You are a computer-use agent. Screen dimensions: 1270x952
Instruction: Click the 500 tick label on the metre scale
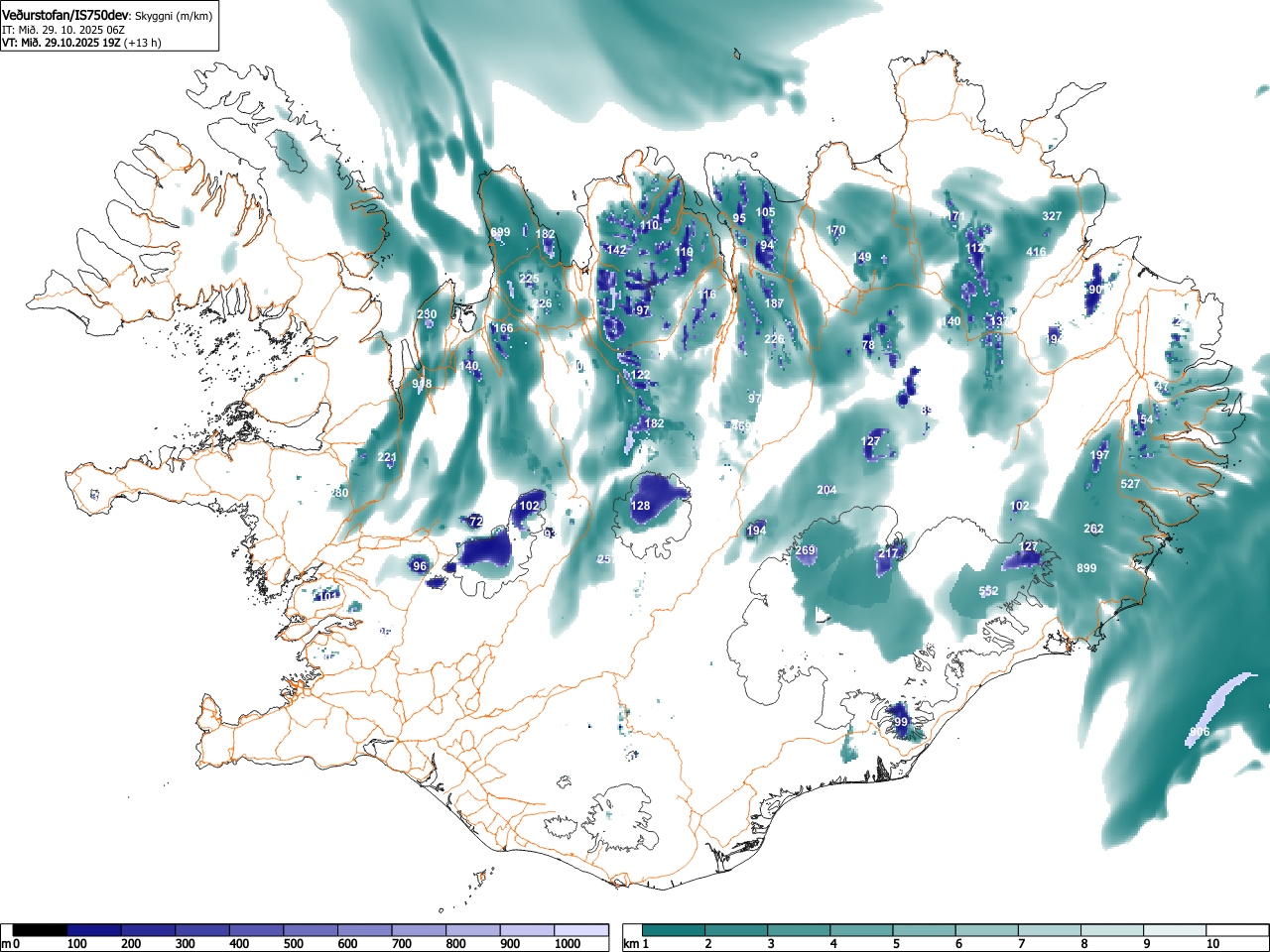tap(294, 944)
